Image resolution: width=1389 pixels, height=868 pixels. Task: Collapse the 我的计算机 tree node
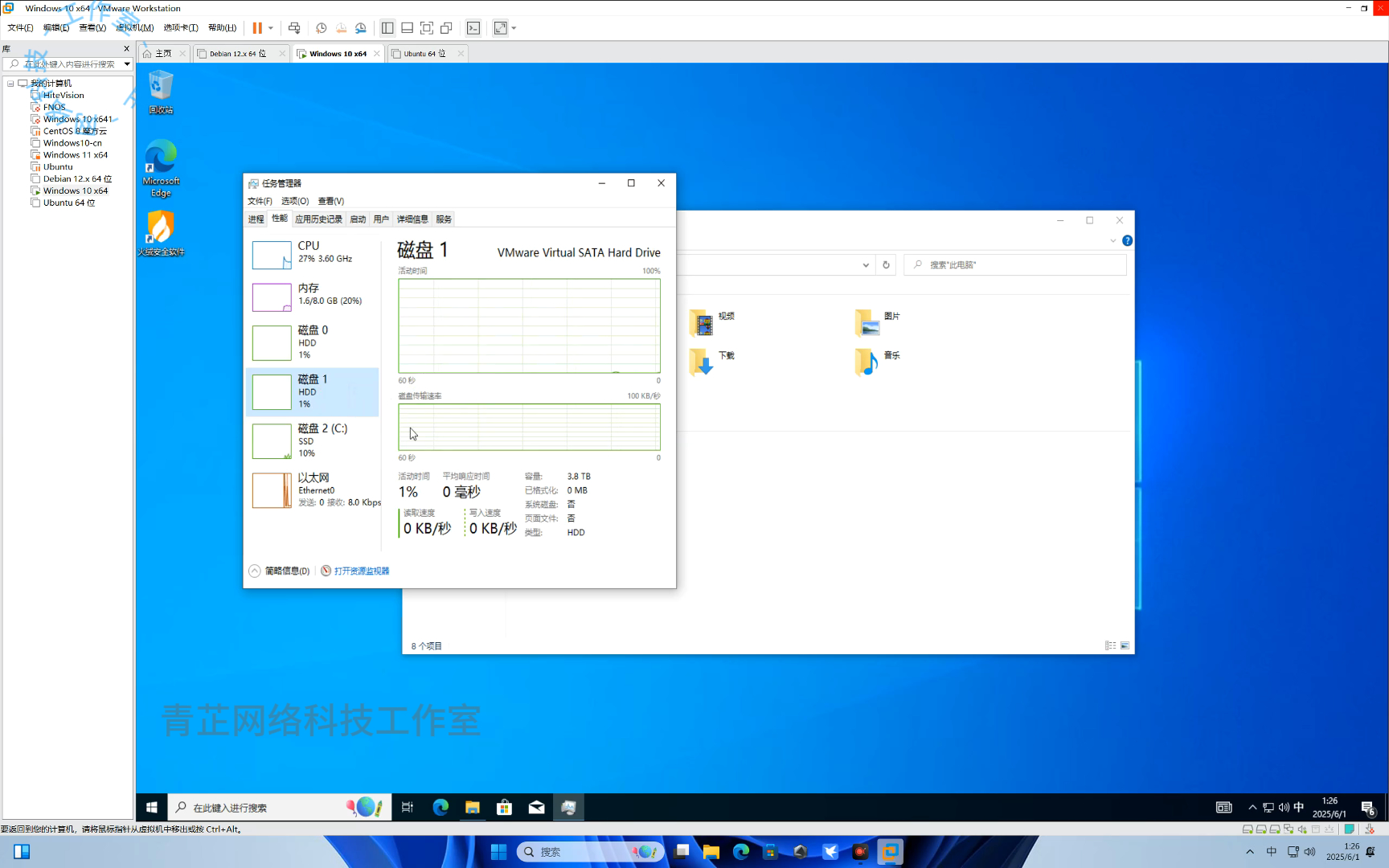click(x=10, y=84)
